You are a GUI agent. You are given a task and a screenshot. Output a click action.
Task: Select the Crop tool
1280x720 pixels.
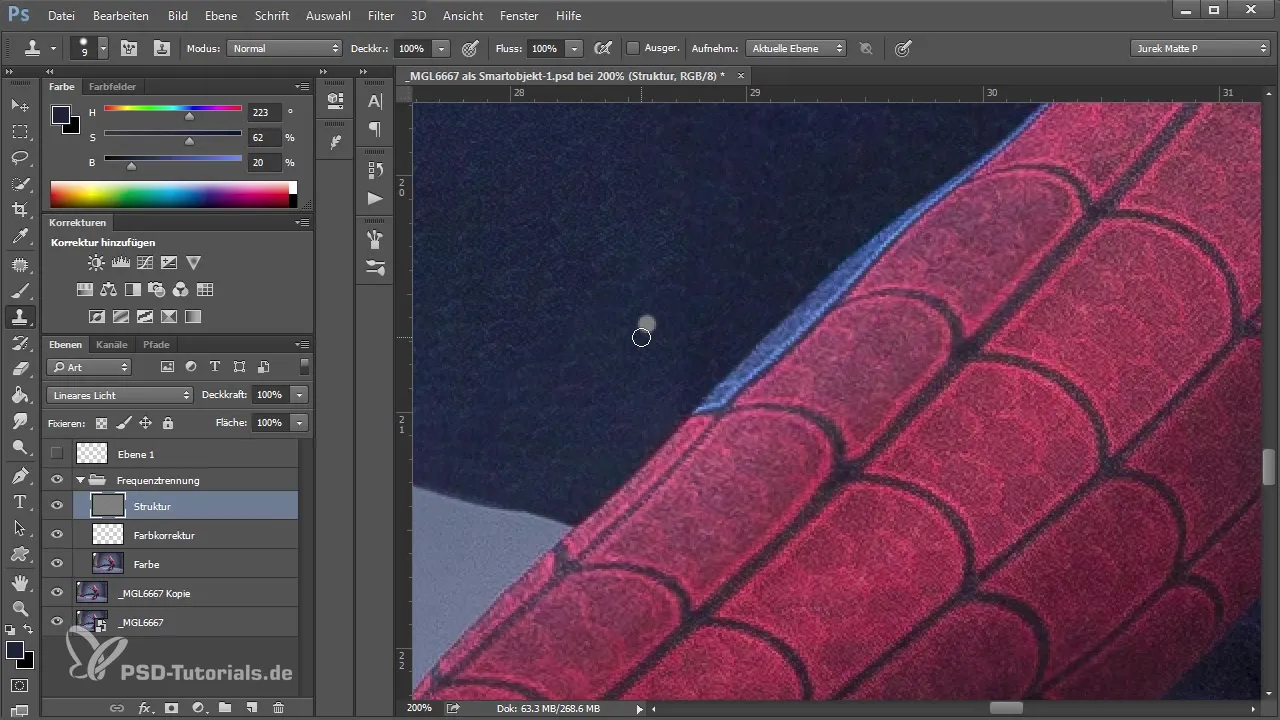[x=19, y=211]
